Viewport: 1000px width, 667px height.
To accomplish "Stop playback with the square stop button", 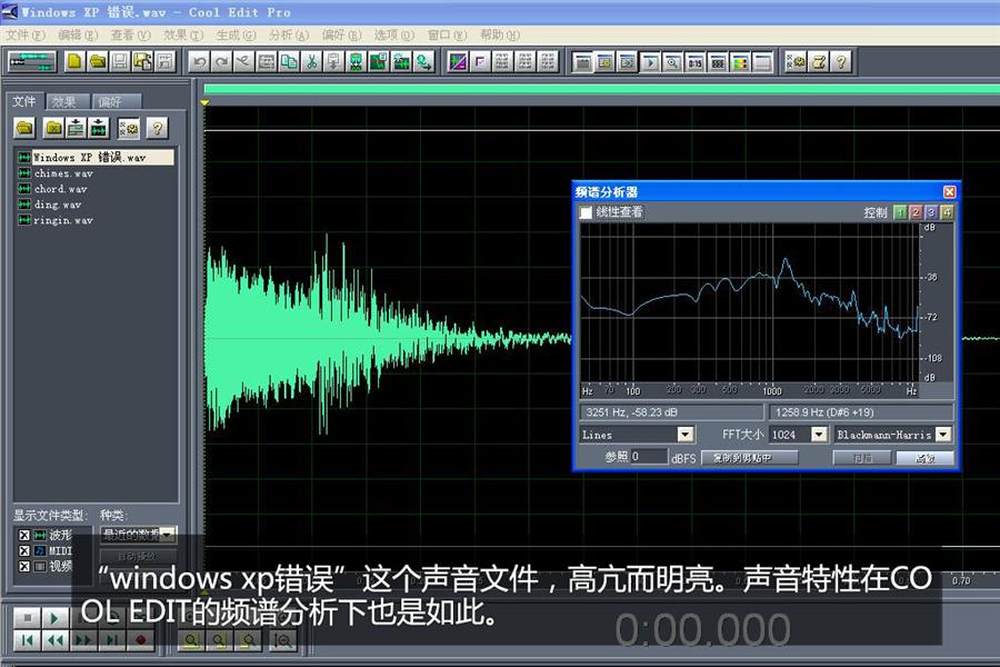I will tap(27, 617).
